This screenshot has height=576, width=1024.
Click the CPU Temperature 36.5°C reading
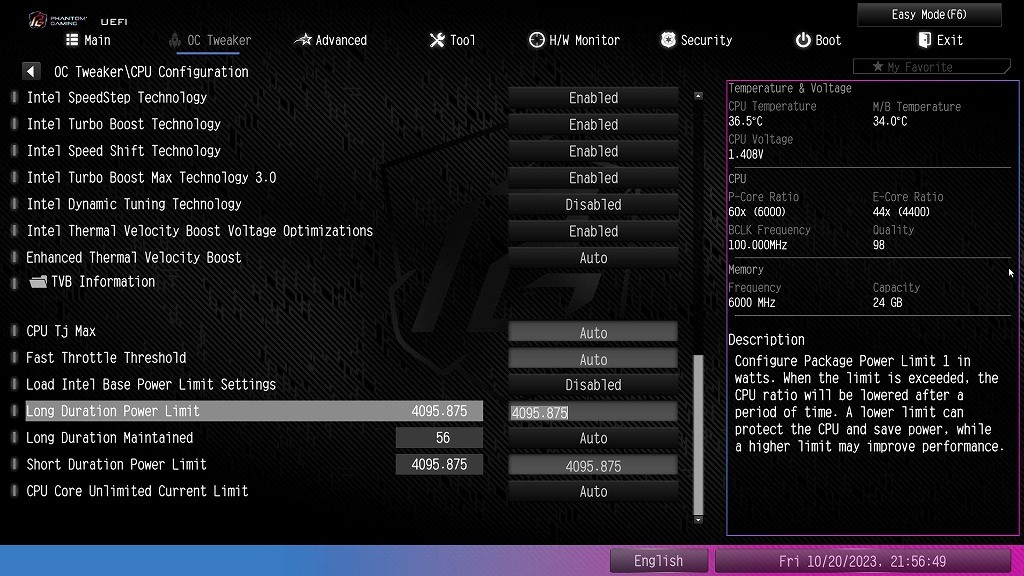tap(745, 121)
